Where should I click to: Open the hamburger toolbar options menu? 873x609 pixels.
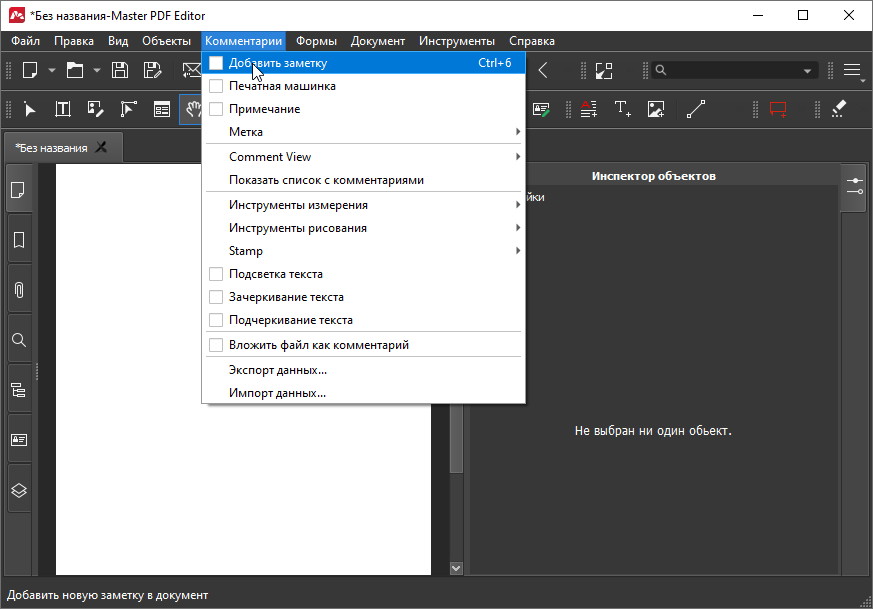(852, 70)
